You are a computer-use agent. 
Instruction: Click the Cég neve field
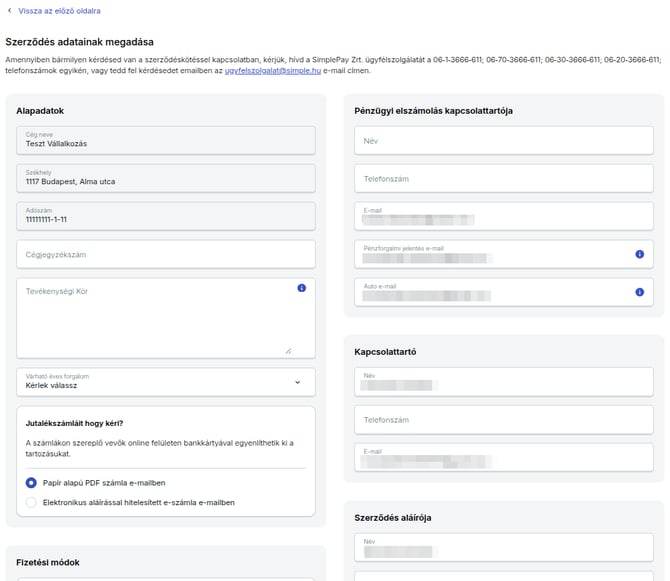[x=165, y=140]
